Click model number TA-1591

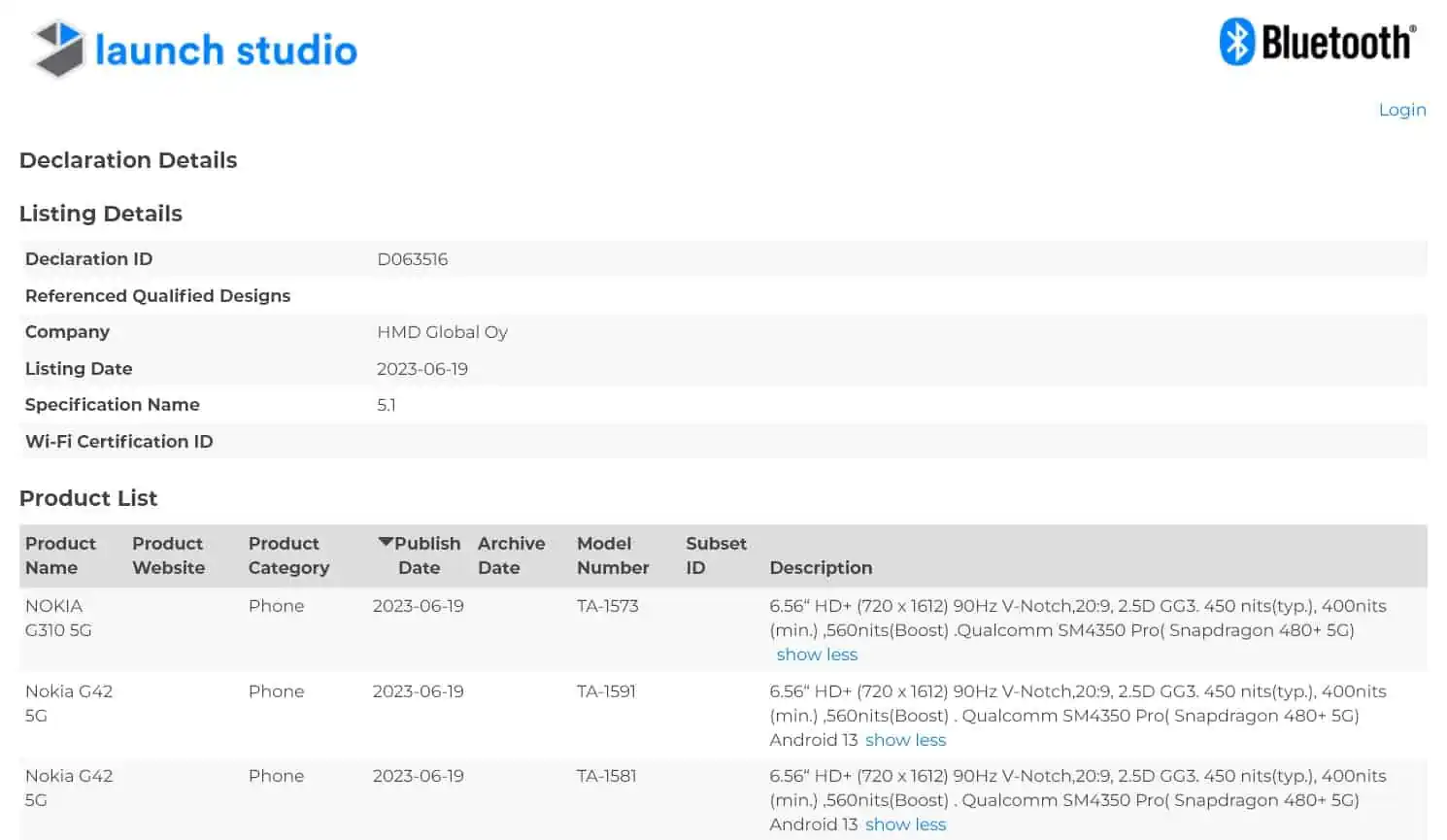606,691
